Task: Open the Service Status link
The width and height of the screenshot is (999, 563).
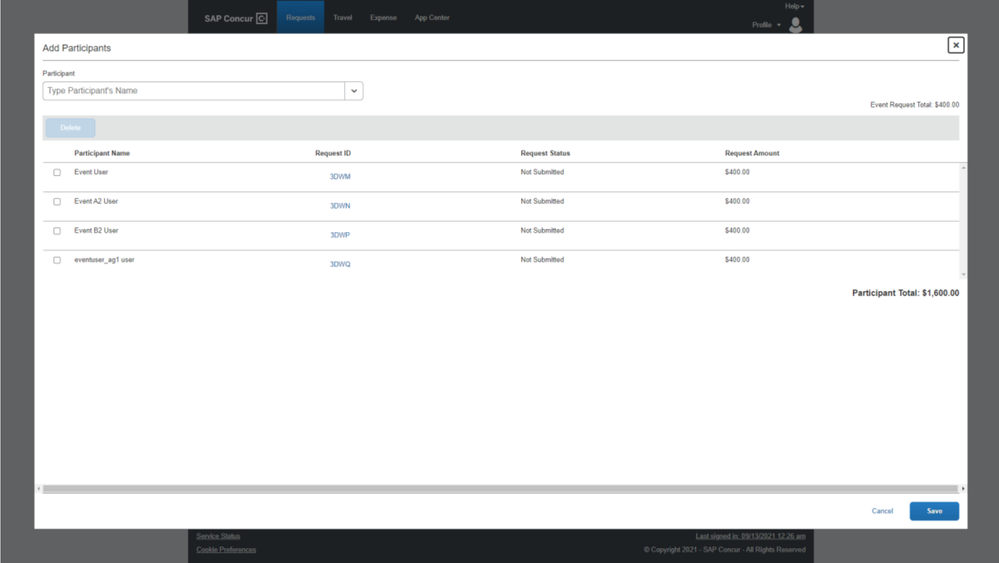Action: coord(218,536)
